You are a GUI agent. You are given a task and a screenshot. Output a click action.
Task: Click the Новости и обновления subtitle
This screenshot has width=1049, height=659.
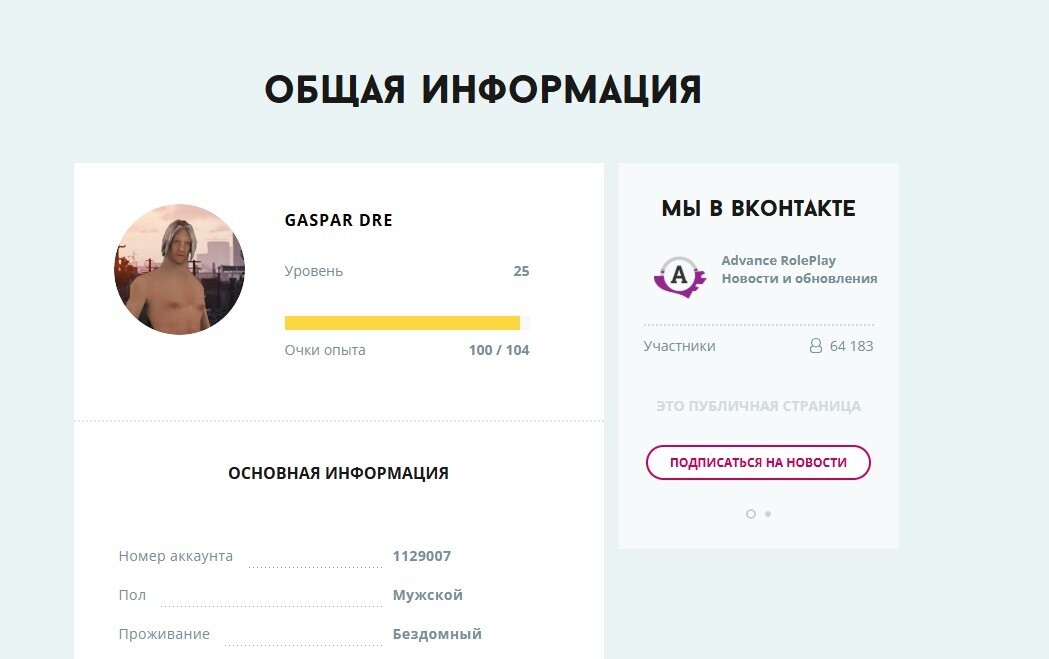(799, 278)
